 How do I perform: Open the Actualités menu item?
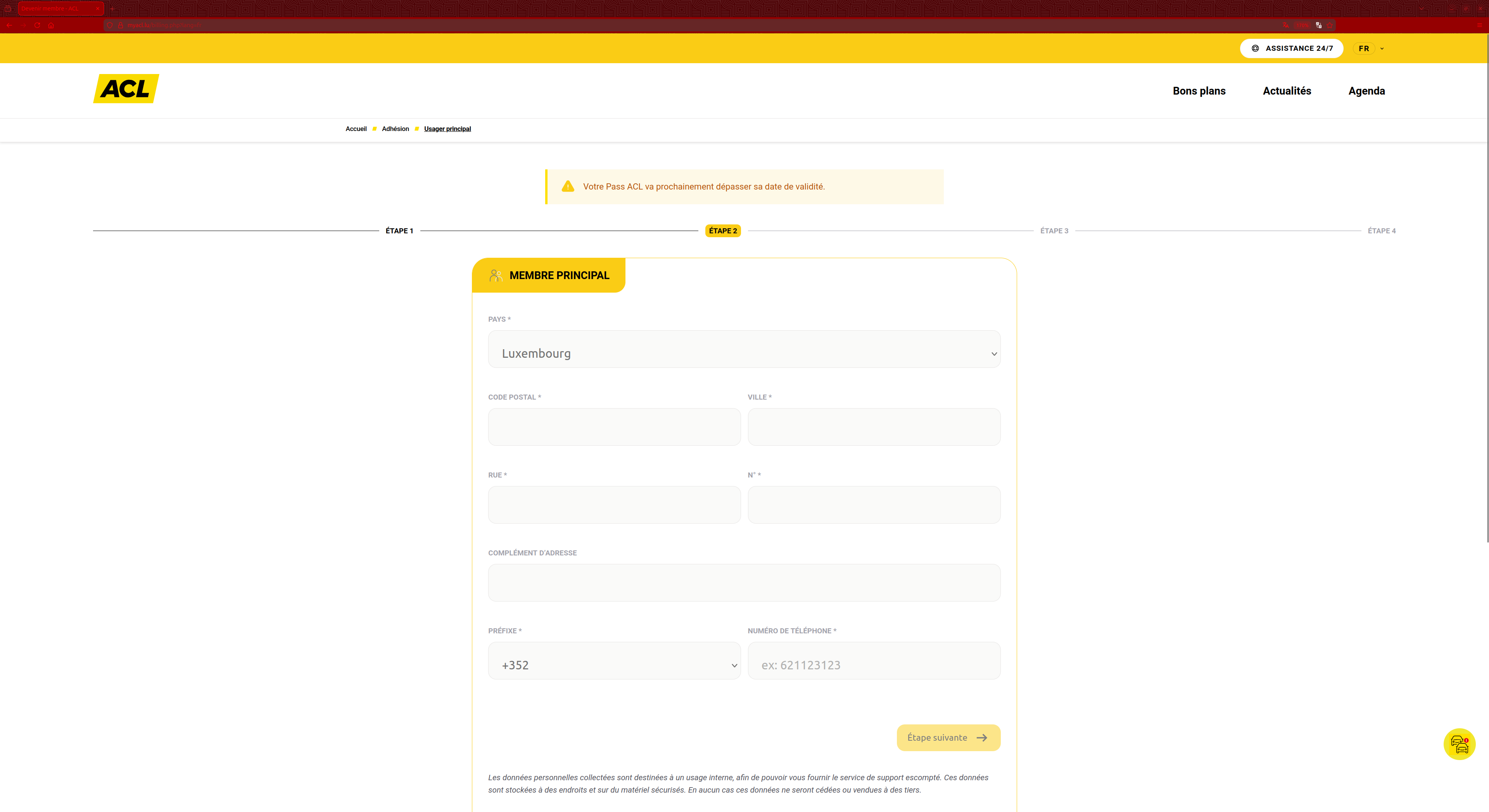(x=1286, y=91)
